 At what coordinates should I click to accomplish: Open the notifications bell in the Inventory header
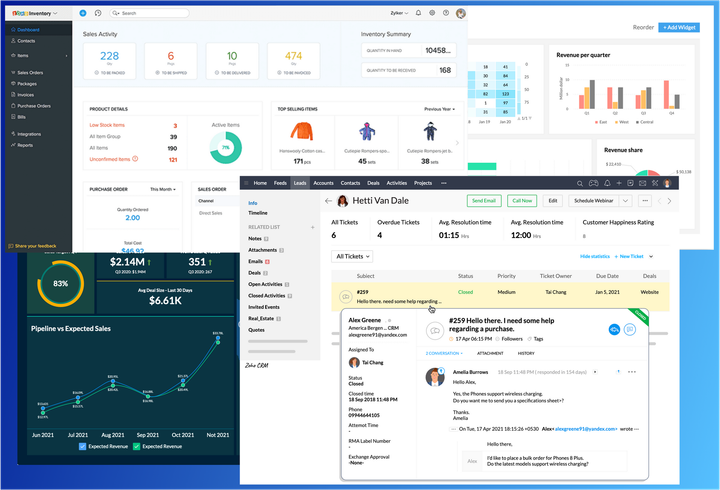click(x=418, y=13)
